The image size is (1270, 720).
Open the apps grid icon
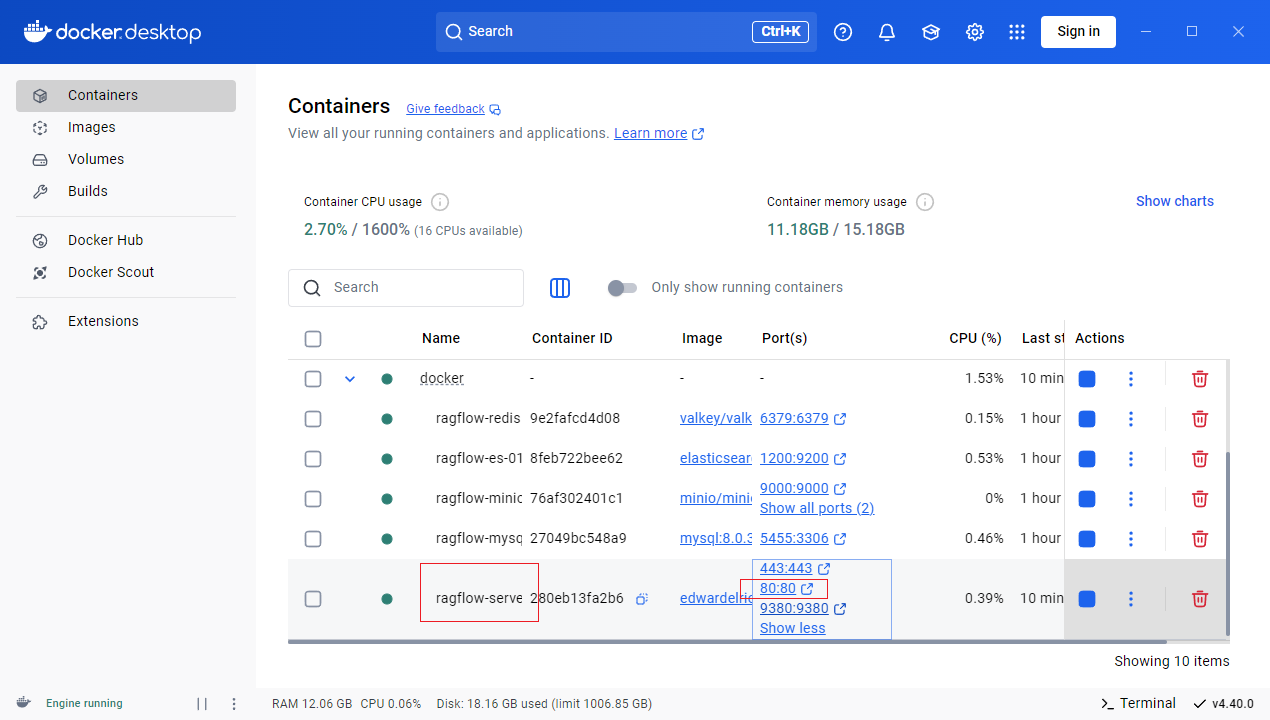(x=1017, y=32)
